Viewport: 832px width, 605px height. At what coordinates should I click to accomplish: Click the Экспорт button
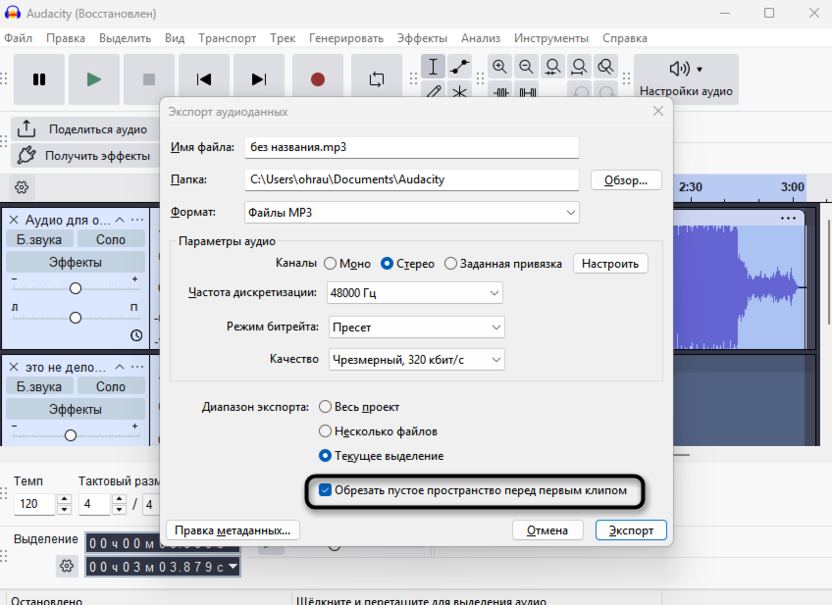click(x=630, y=530)
